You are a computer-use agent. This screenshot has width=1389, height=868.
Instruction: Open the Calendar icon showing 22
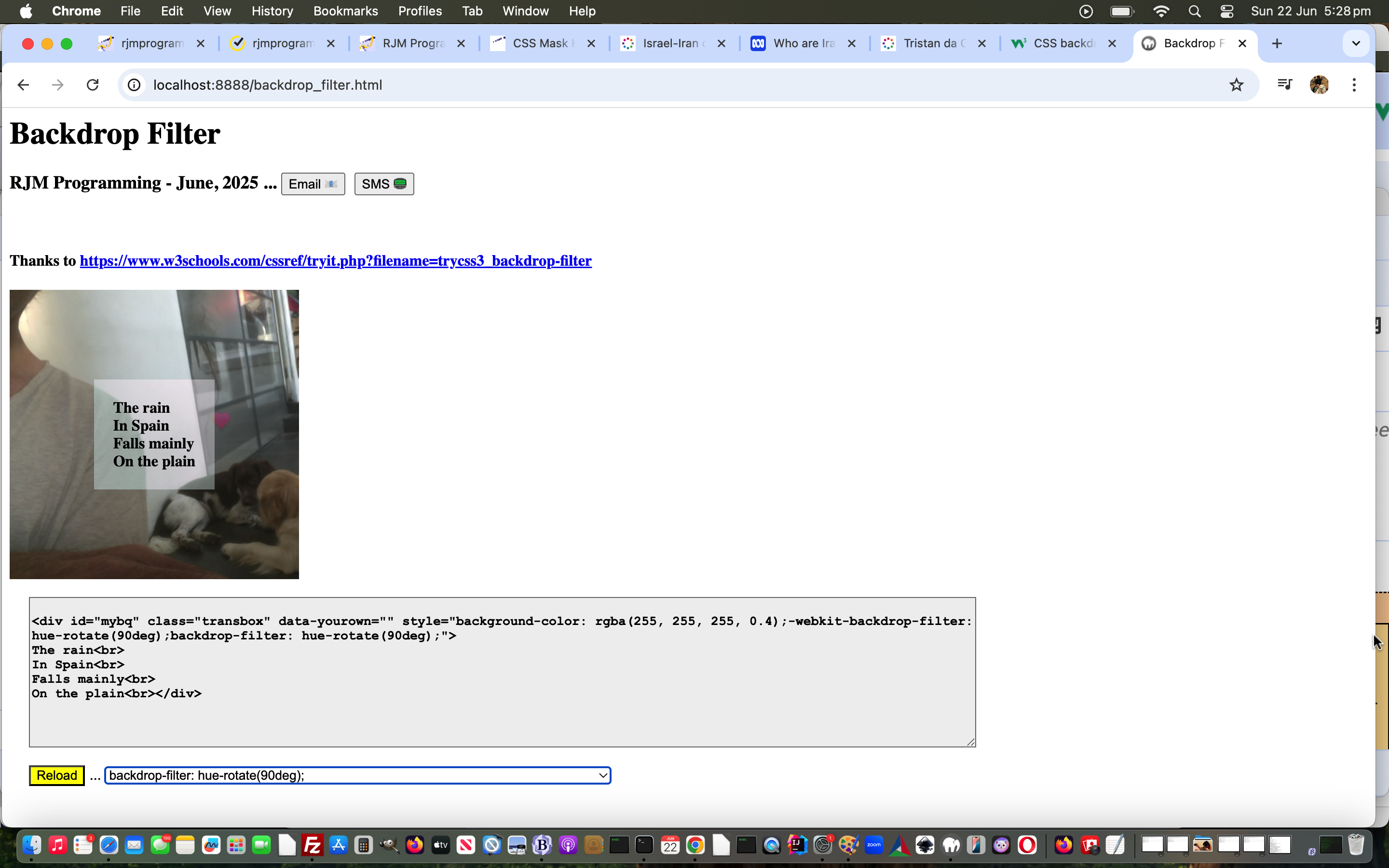tap(670, 845)
